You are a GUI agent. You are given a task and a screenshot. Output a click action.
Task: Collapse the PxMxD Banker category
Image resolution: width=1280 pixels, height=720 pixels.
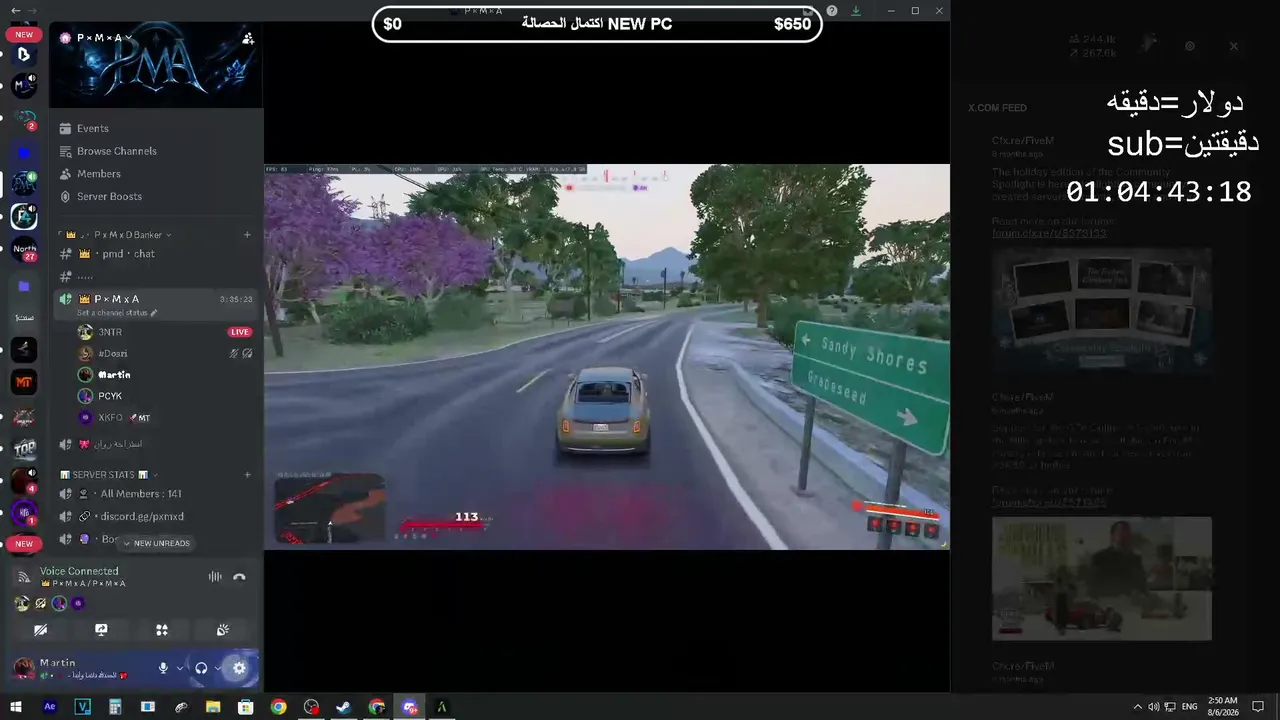click(118, 235)
